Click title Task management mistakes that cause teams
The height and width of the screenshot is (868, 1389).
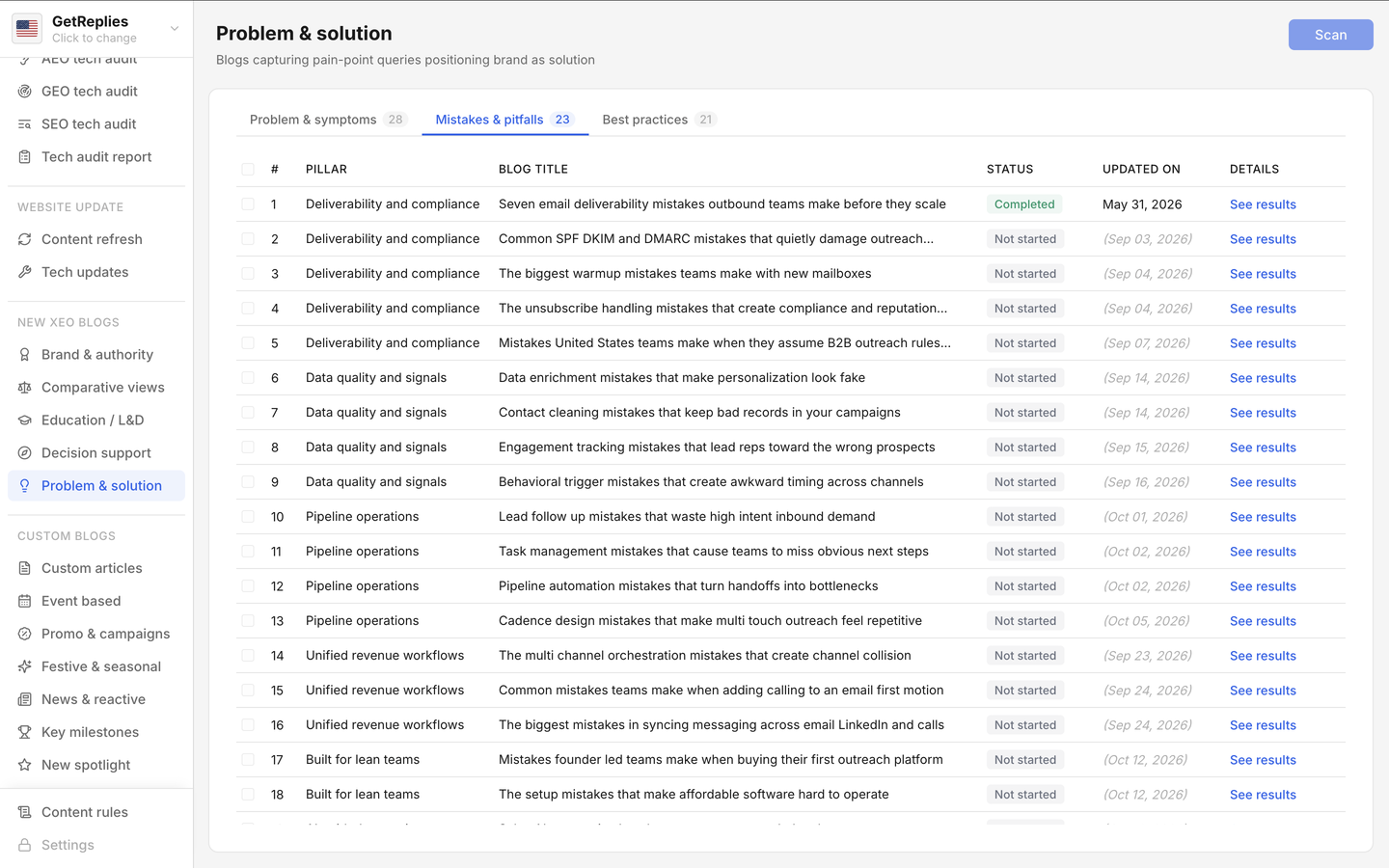click(x=714, y=552)
